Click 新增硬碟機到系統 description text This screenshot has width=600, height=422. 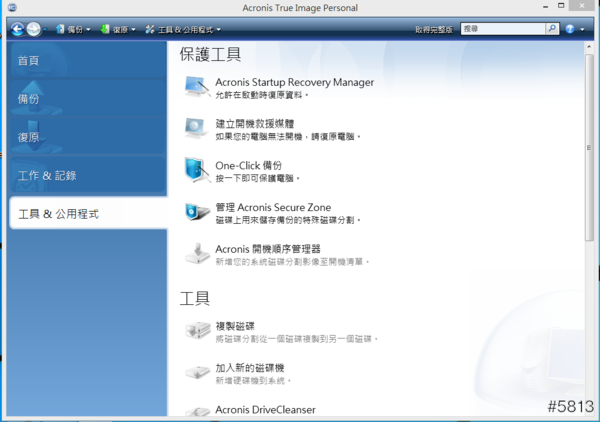click(x=253, y=380)
